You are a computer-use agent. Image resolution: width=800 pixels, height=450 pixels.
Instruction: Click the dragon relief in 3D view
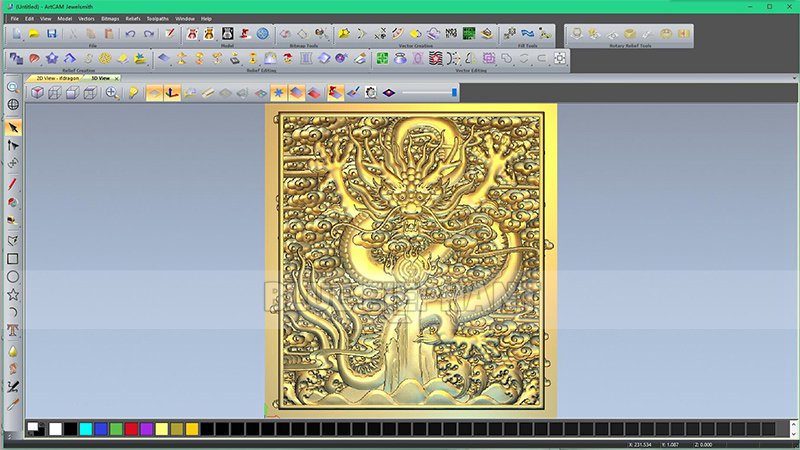tap(411, 260)
